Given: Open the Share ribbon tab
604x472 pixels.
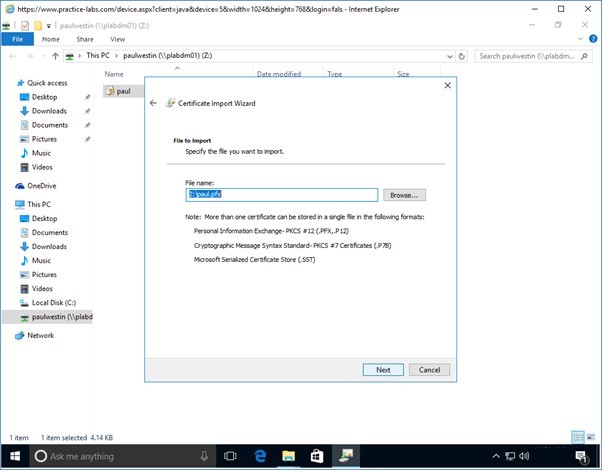Looking at the screenshot, I should click(85, 39).
